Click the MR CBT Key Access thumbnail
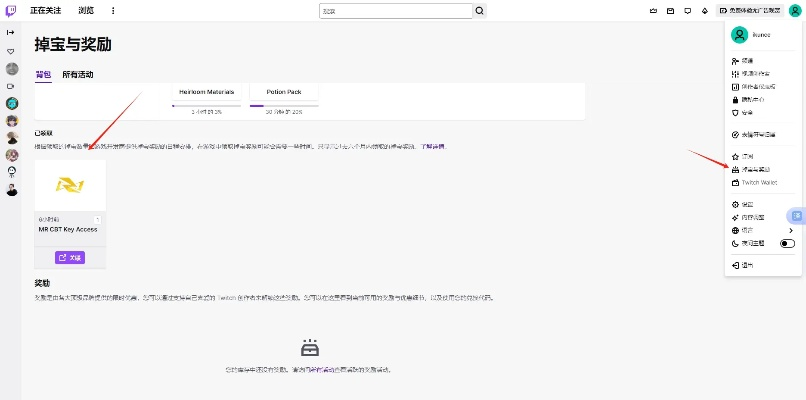Viewport: 806px width, 400px height. (69, 185)
